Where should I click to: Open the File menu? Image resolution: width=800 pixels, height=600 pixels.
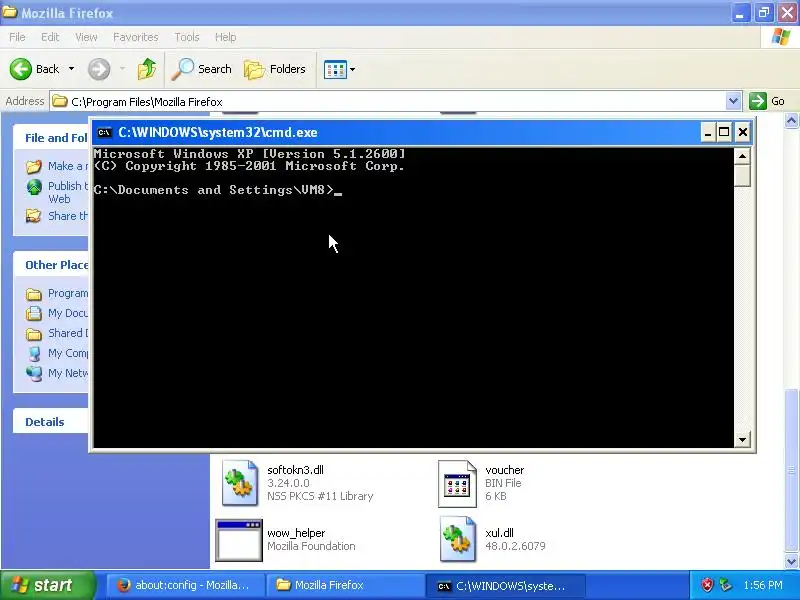[17, 37]
